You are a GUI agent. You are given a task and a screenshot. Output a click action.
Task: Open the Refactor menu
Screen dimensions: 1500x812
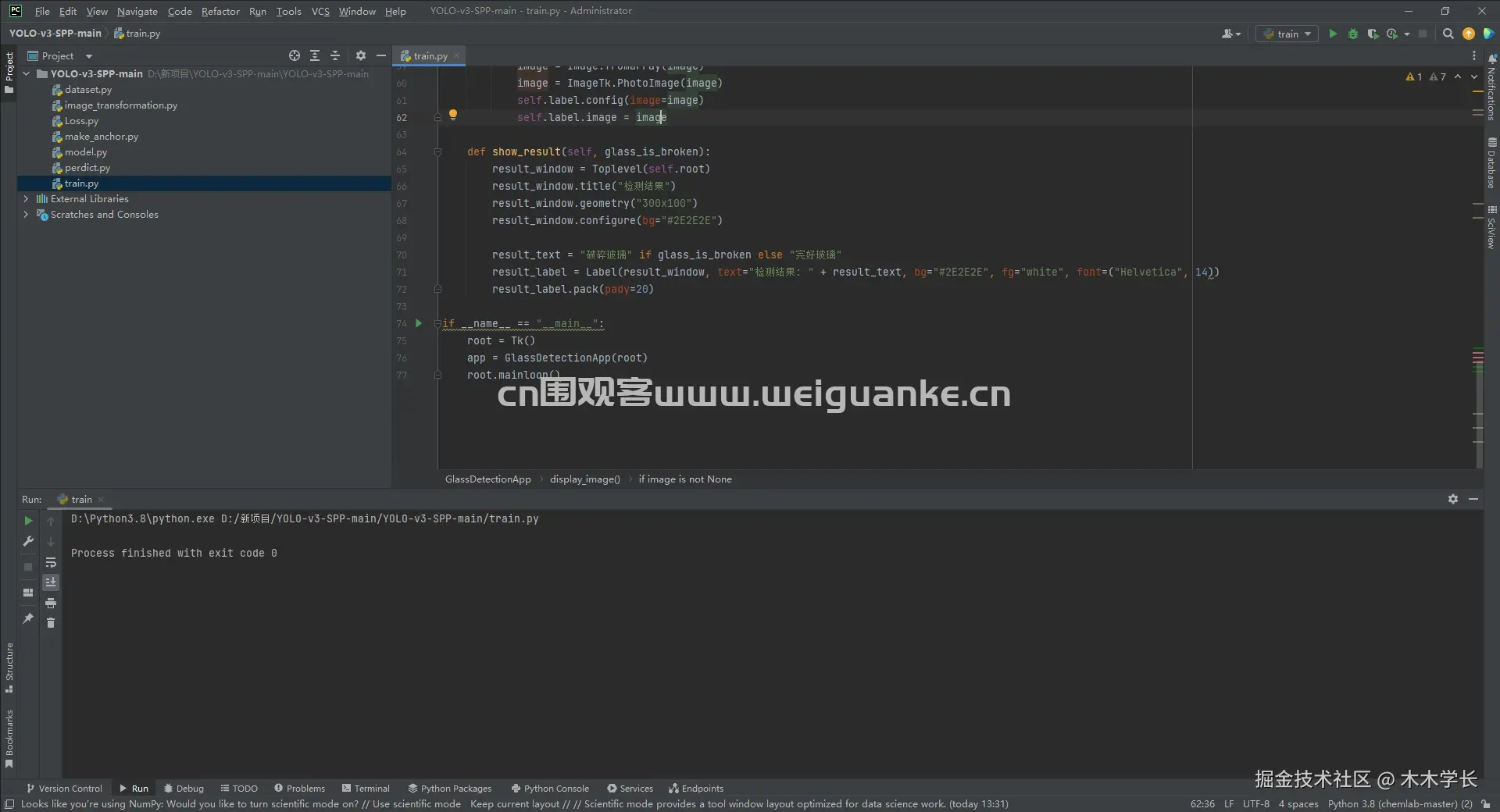[220, 11]
